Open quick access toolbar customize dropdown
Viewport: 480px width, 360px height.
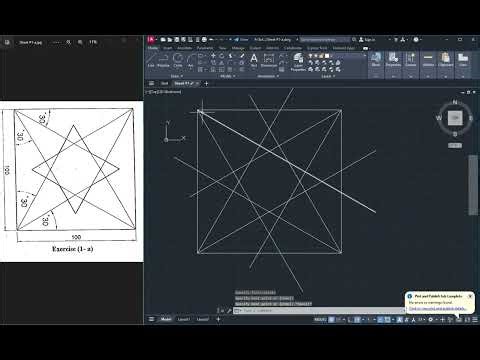230,40
